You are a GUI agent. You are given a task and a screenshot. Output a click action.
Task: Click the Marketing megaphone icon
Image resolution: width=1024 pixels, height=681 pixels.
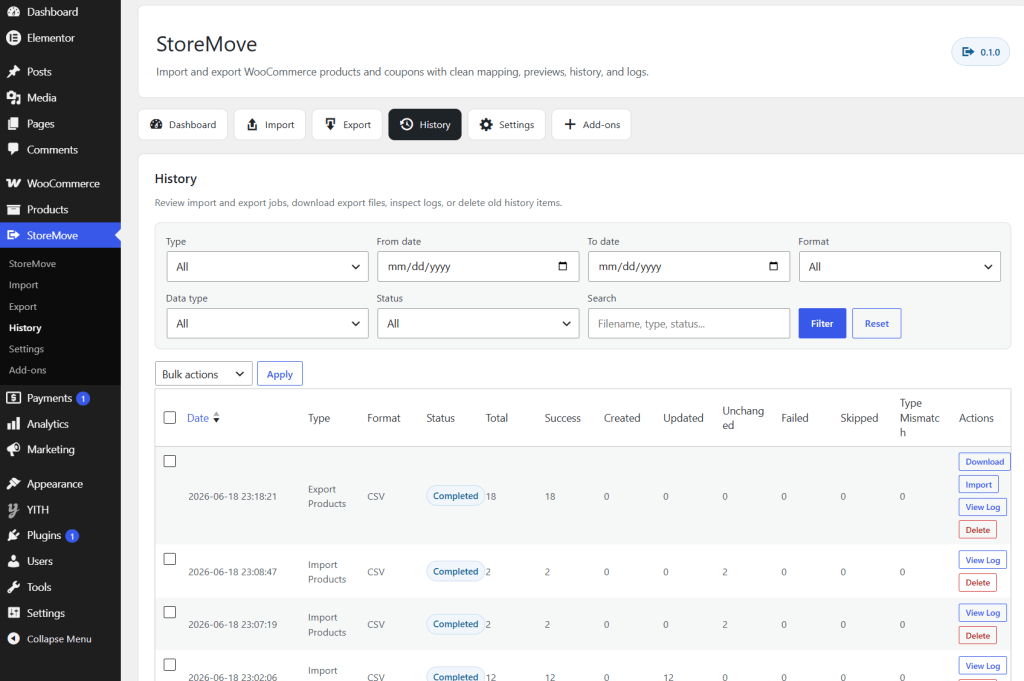(13, 449)
